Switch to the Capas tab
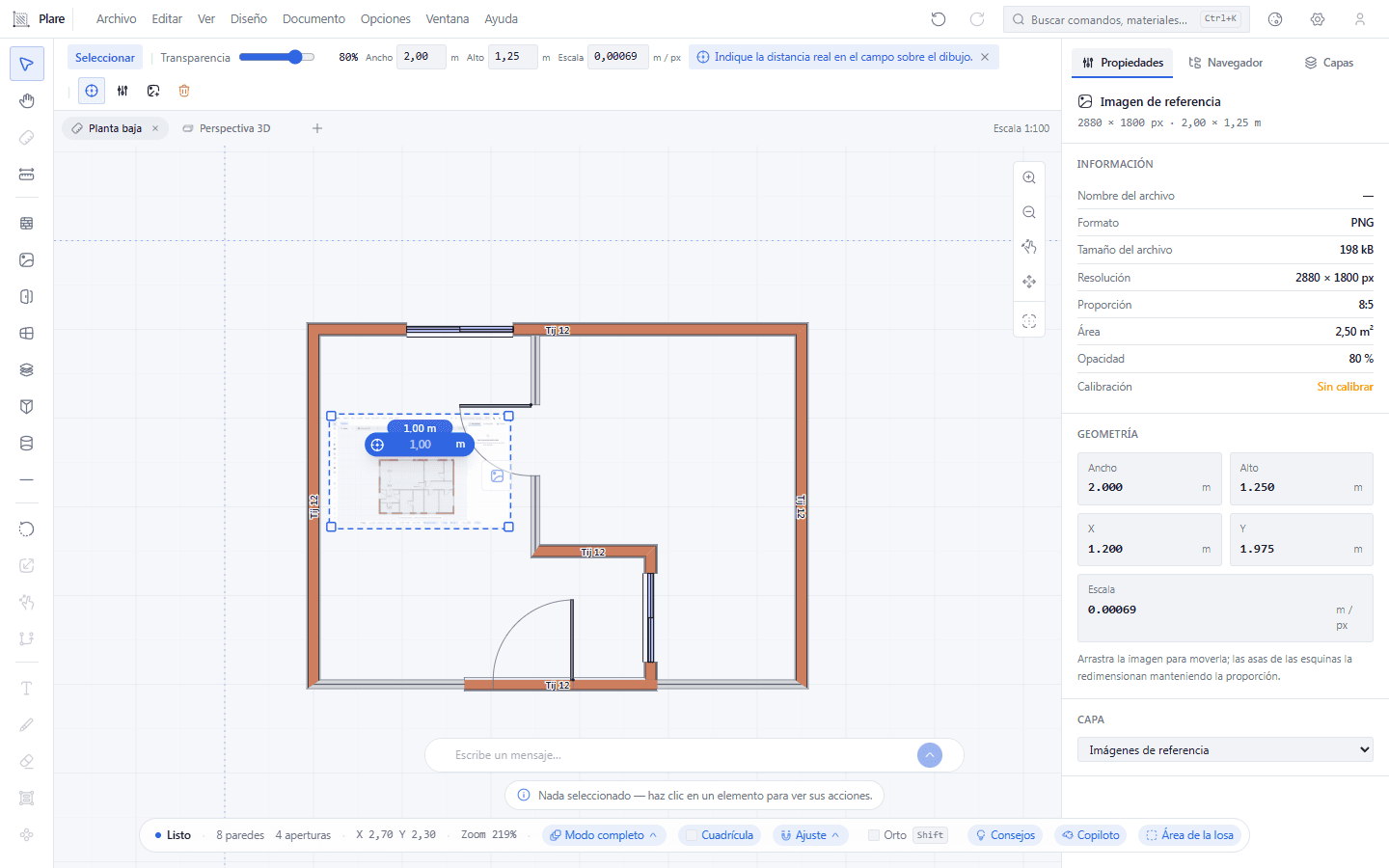 click(1328, 63)
